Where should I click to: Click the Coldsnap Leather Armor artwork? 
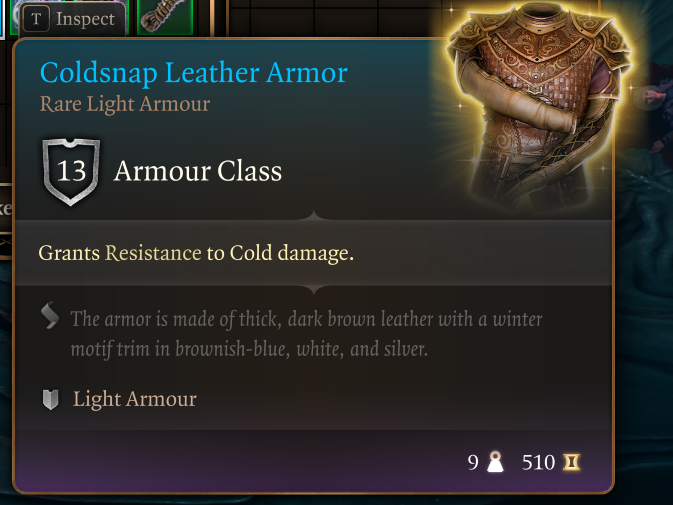540,105
